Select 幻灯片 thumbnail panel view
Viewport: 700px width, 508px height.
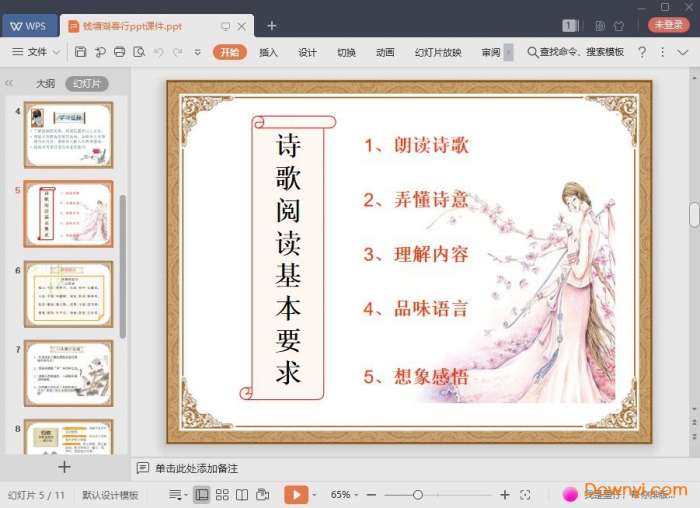pos(87,83)
